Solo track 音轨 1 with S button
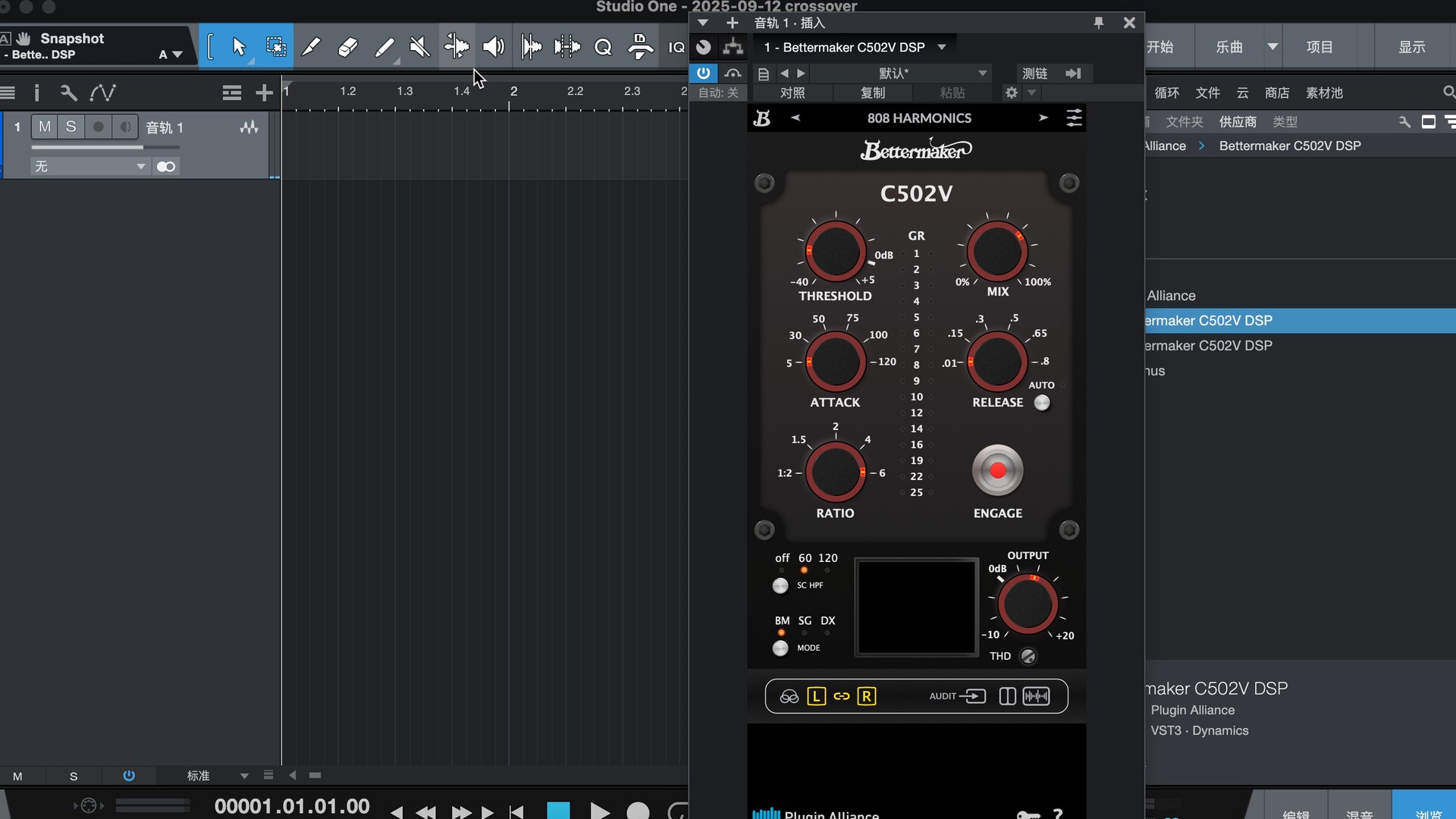This screenshot has width=1456, height=819. 71,127
